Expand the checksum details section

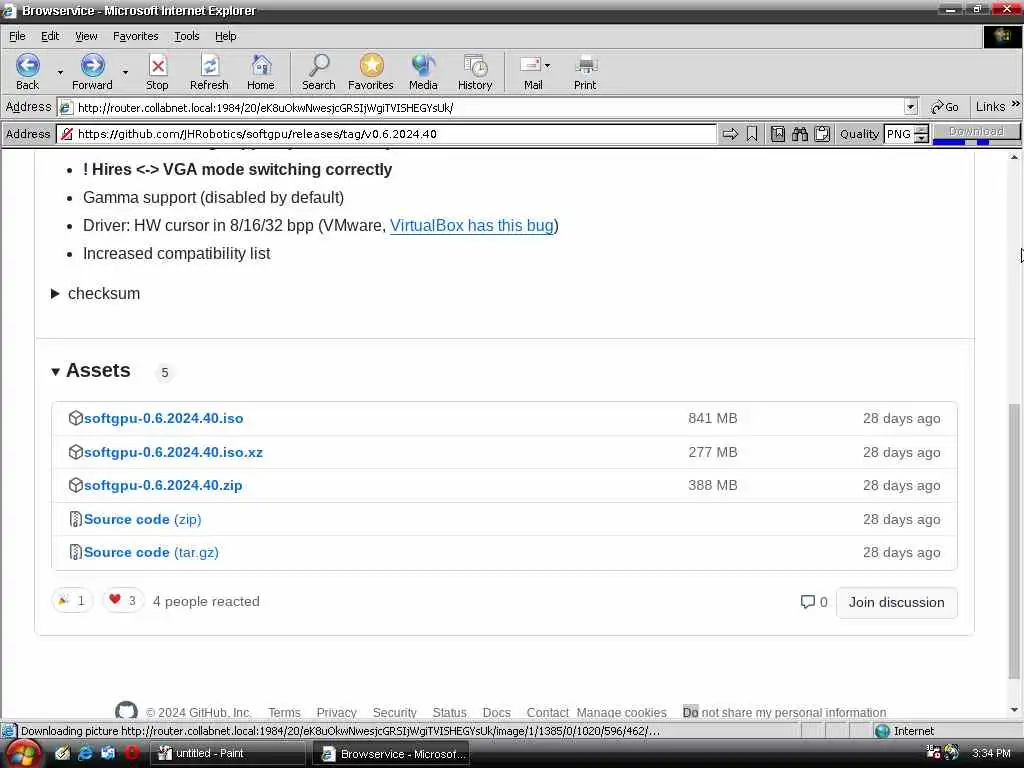95,294
